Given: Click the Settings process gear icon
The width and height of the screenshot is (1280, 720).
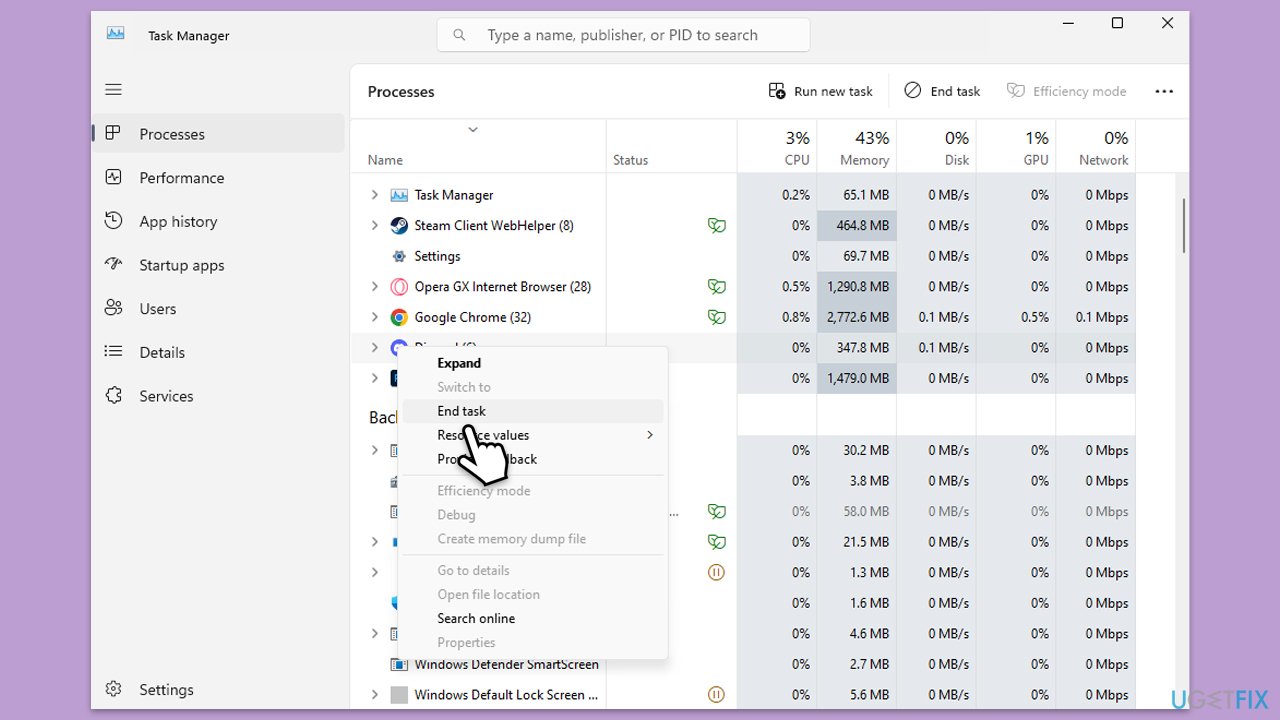Looking at the screenshot, I should point(399,256).
